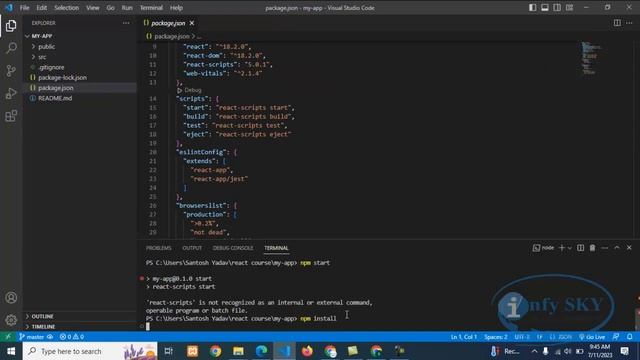This screenshot has width=640, height=360.
Task: Open the Edit menu
Action: (x=42, y=8)
